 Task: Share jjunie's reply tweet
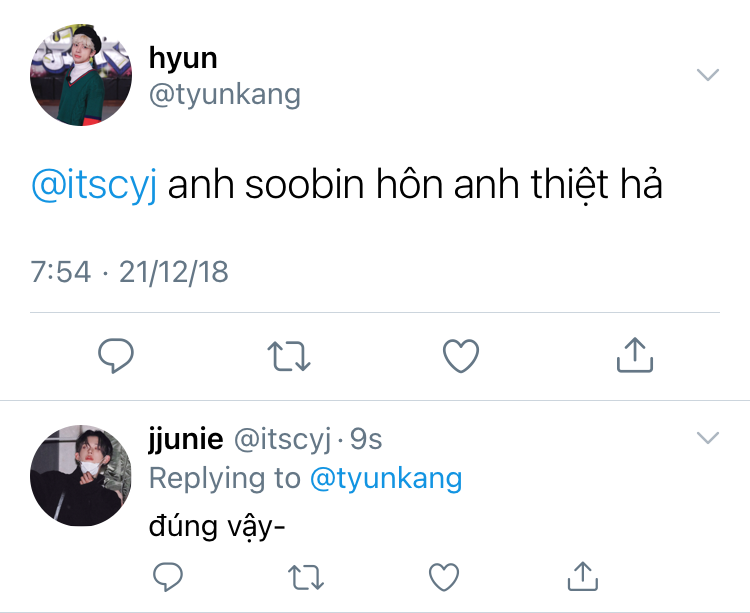point(581,575)
